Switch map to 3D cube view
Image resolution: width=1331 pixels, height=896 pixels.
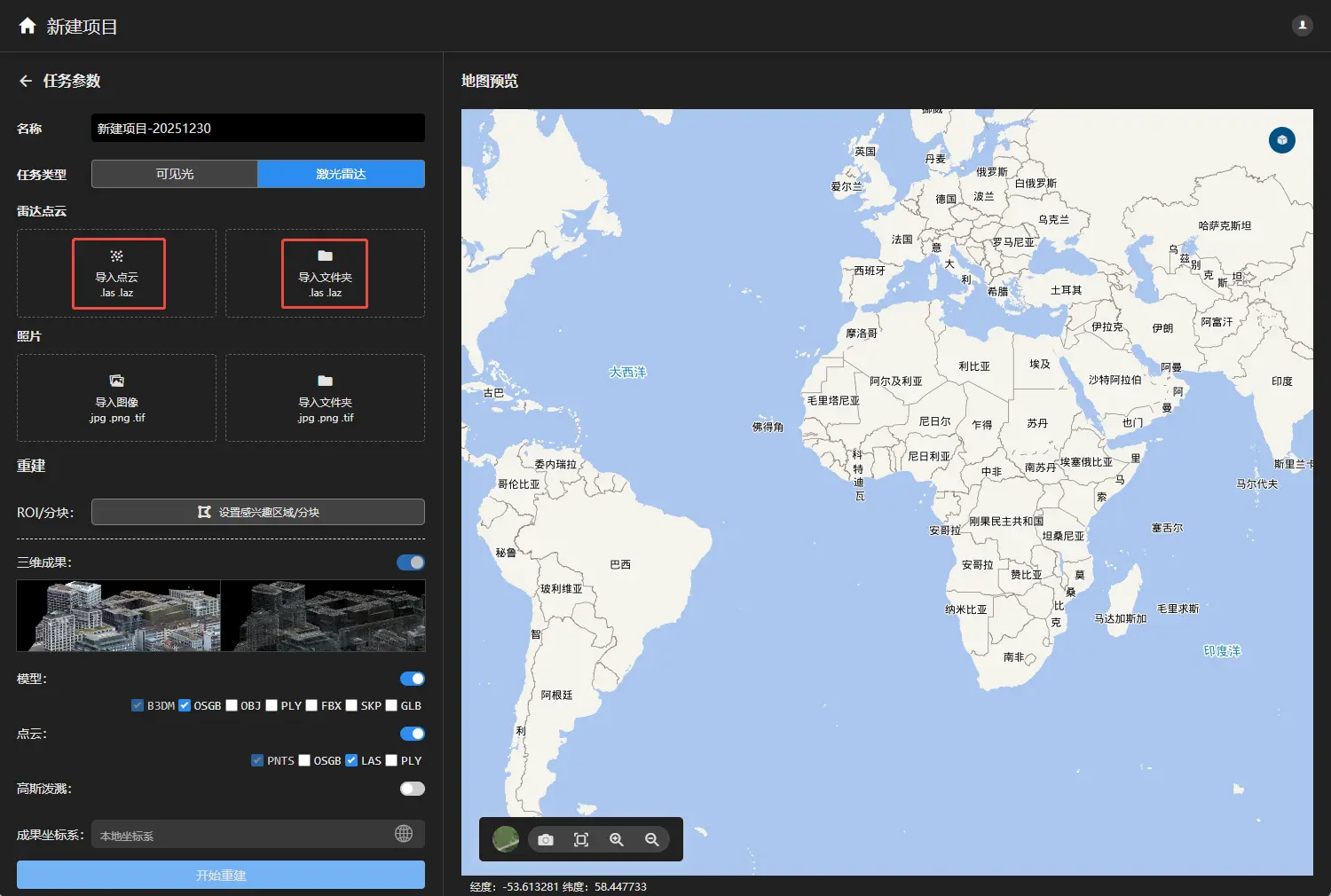coord(1281,140)
